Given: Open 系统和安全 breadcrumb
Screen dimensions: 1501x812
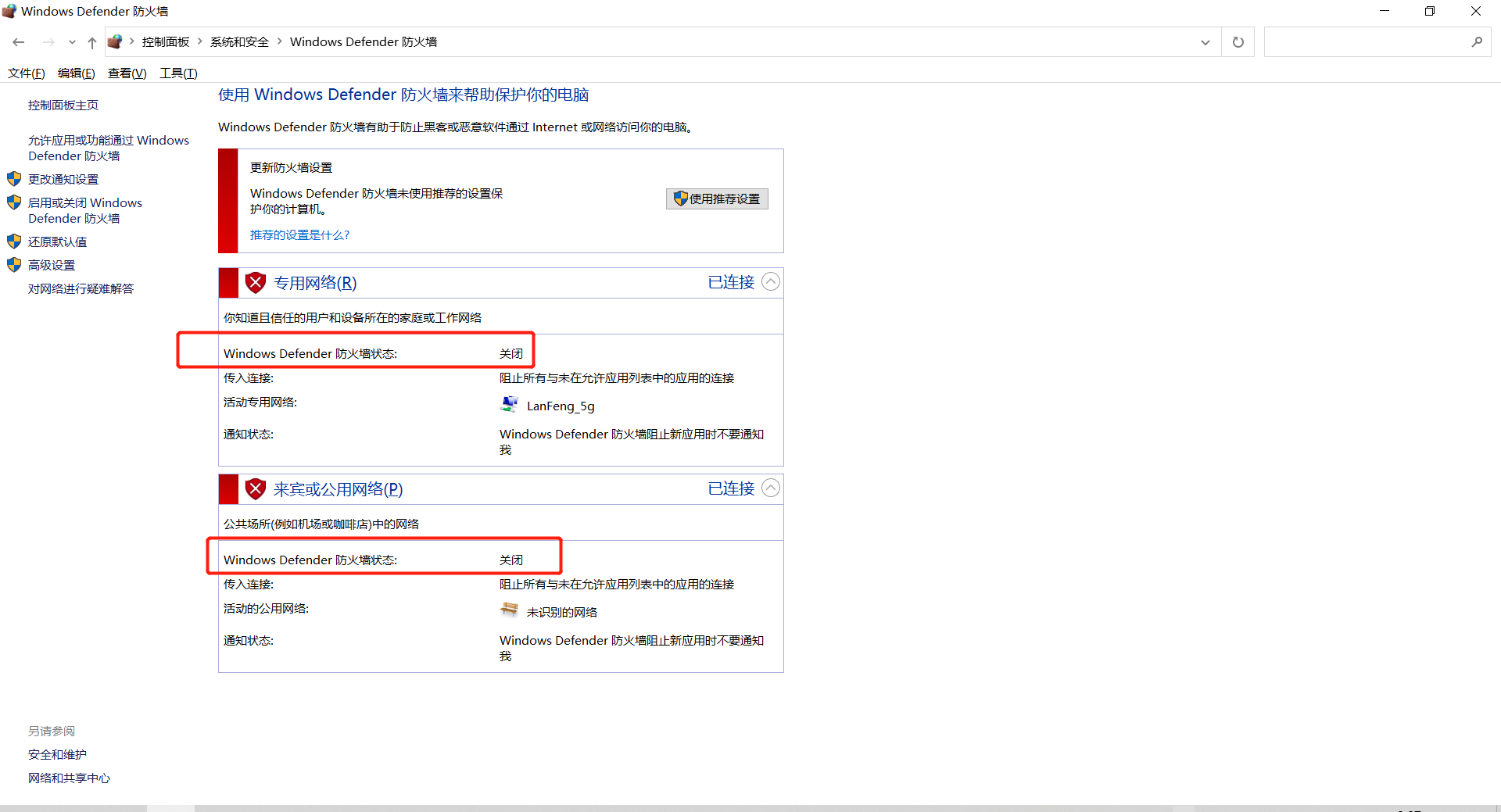Looking at the screenshot, I should pos(239,42).
